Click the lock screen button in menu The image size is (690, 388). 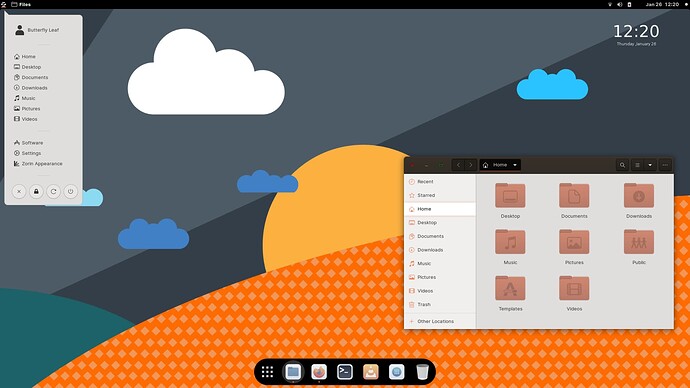point(36,191)
